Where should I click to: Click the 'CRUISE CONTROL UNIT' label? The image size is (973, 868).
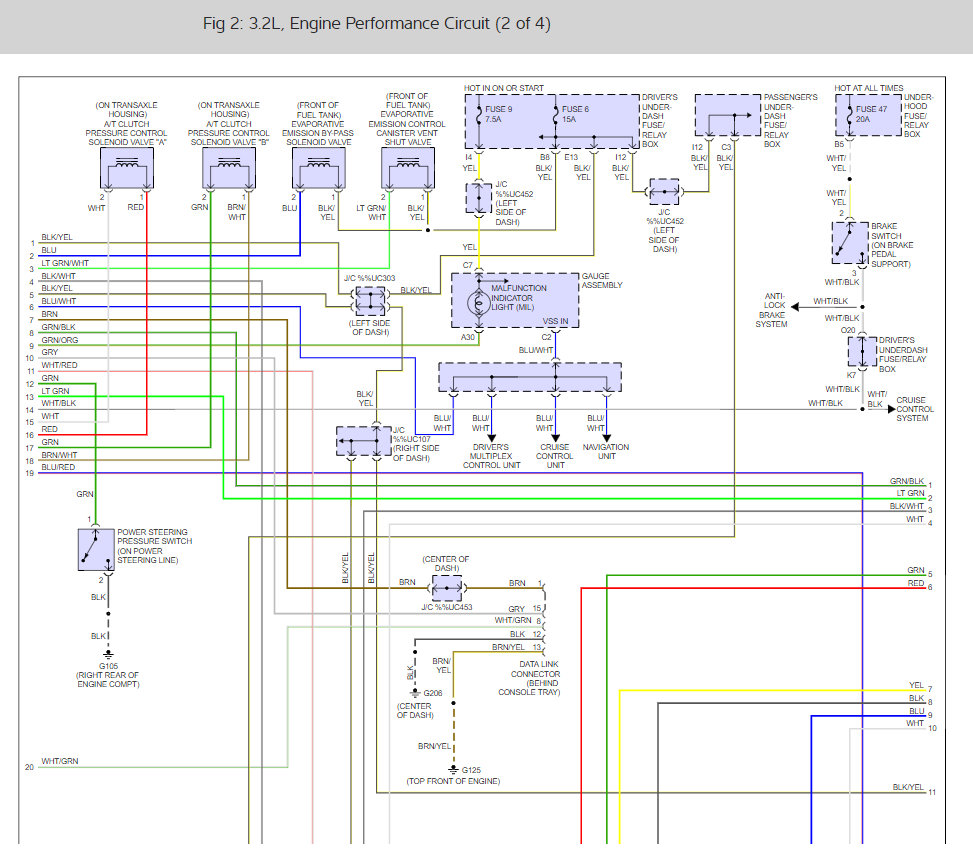tap(555, 456)
